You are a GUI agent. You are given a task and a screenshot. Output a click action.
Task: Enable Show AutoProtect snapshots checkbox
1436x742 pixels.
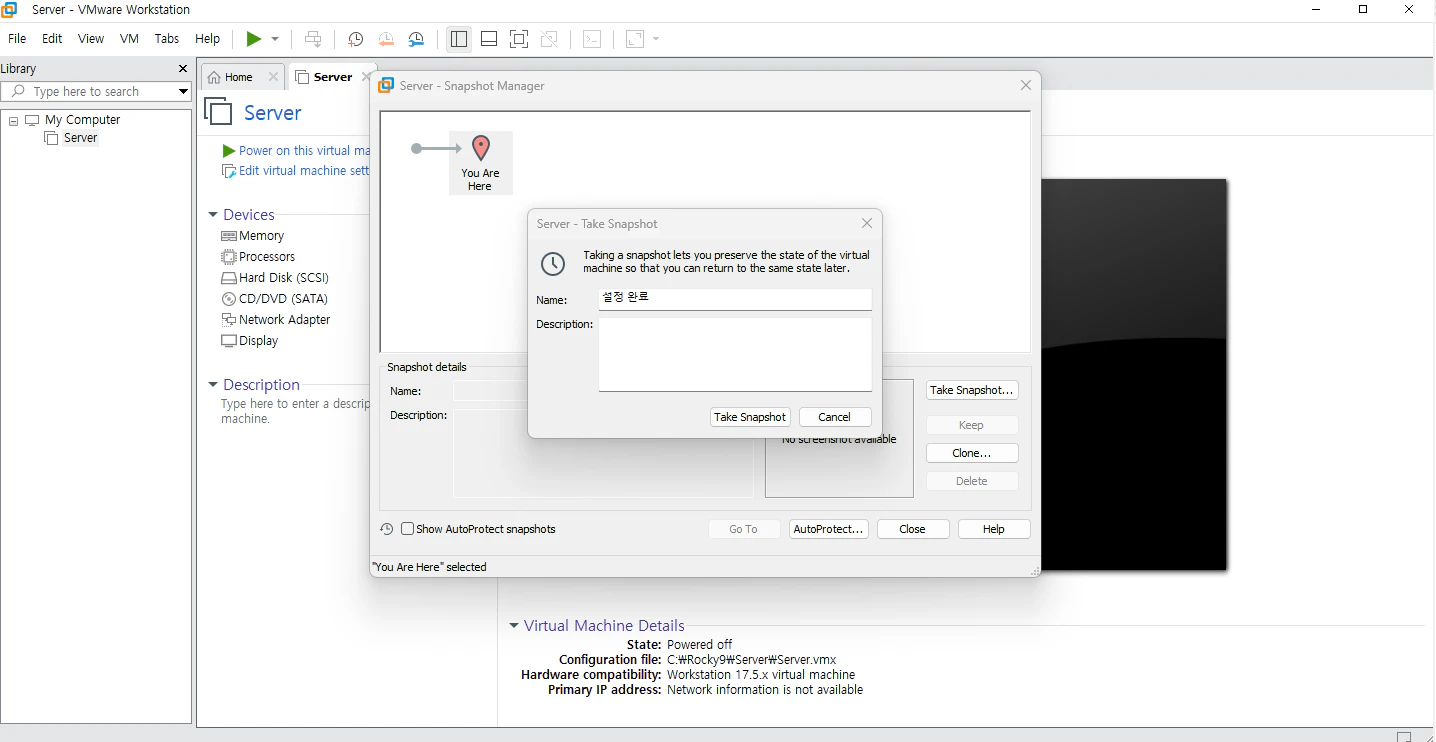[x=407, y=529]
